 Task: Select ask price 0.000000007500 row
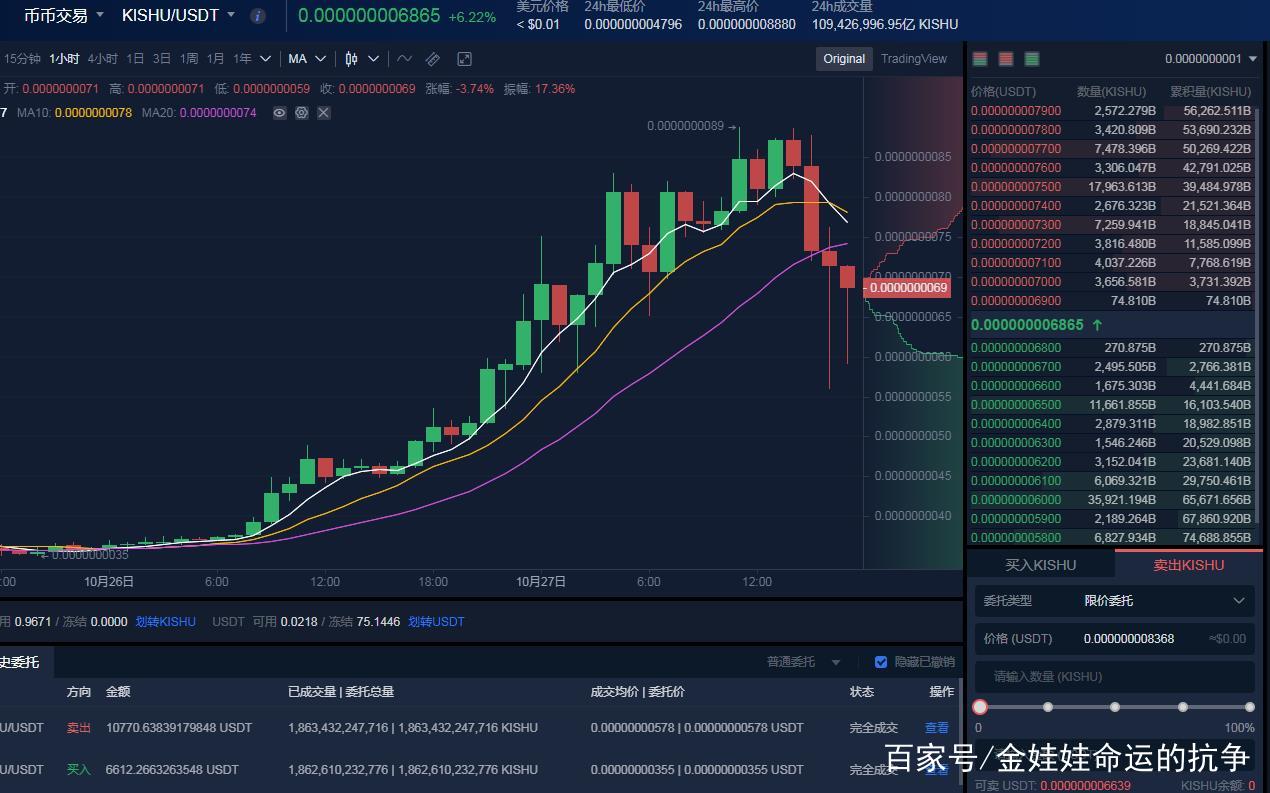click(1111, 187)
